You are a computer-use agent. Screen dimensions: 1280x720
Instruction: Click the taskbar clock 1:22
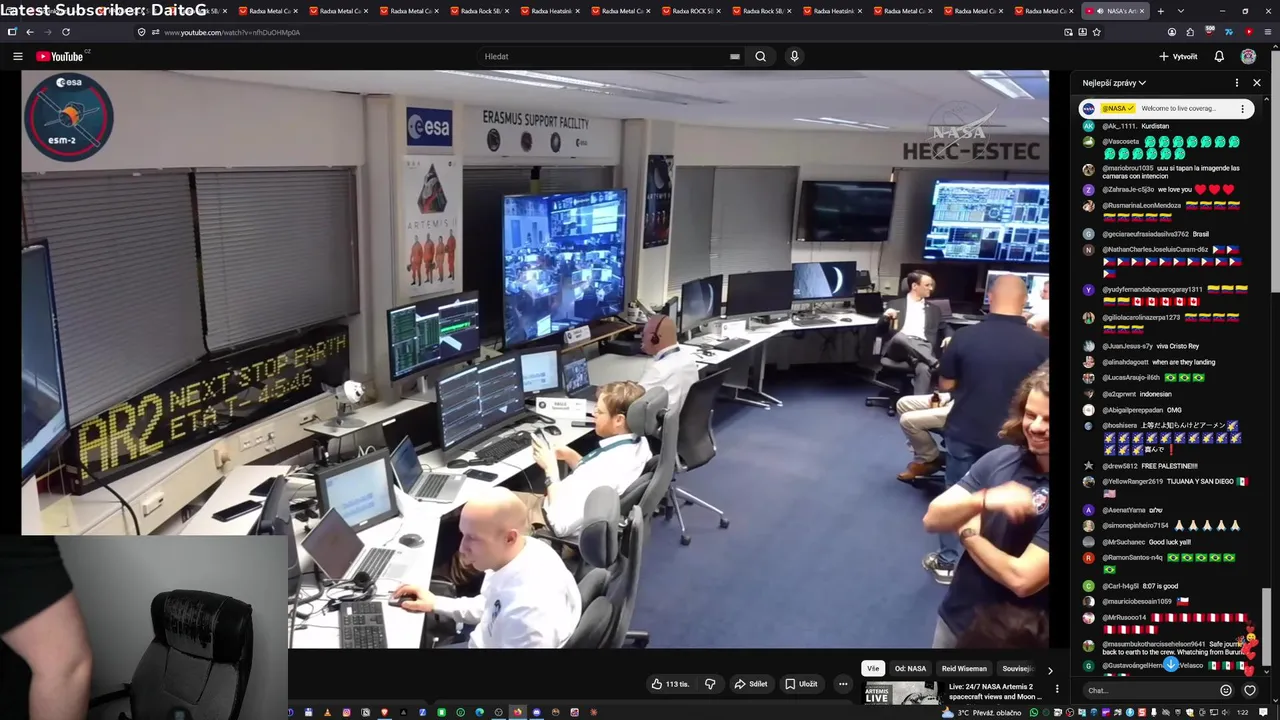(x=1243, y=712)
